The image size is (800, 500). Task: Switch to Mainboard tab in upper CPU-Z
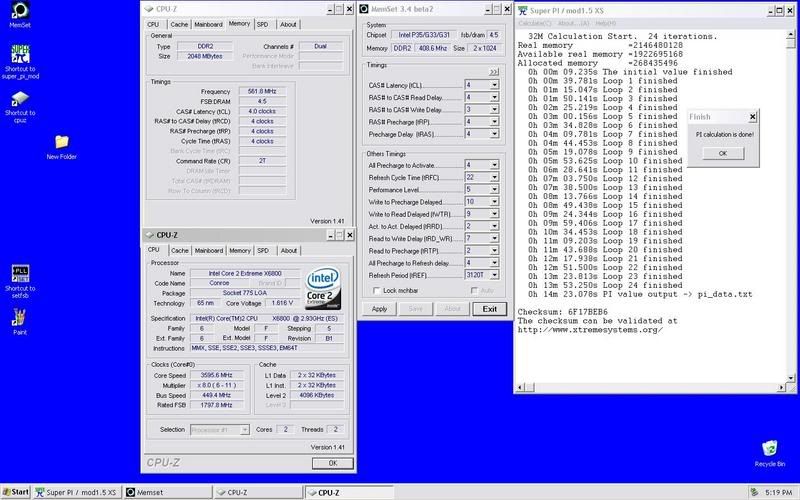pos(208,24)
